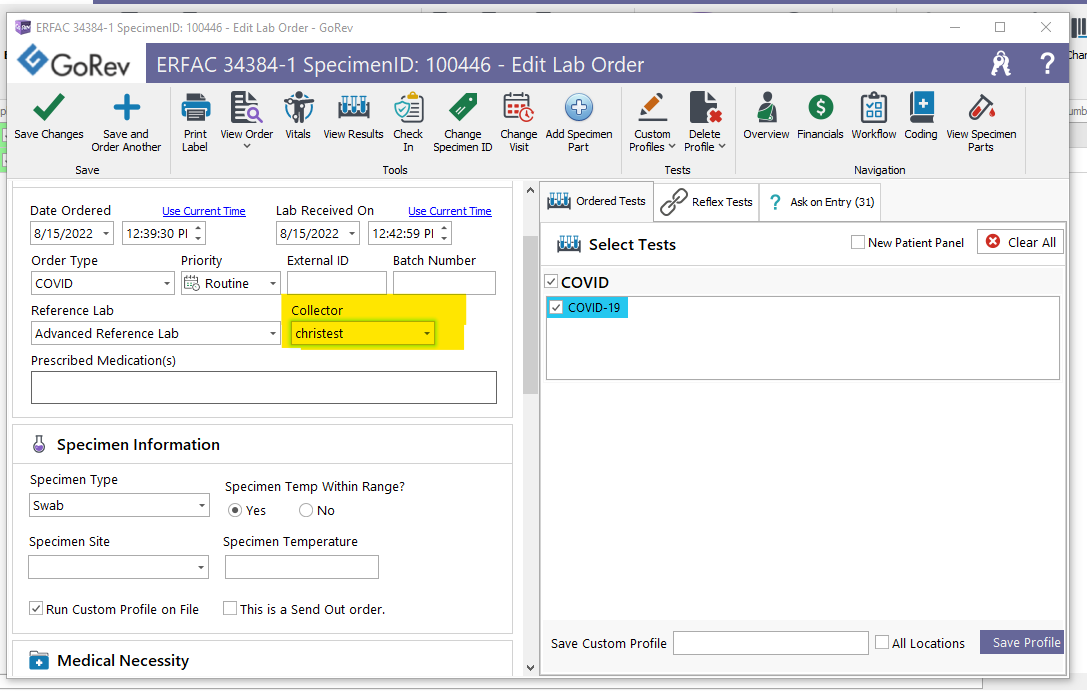Open Change Specimen ID tool
The height and width of the screenshot is (691, 1087).
(x=462, y=120)
